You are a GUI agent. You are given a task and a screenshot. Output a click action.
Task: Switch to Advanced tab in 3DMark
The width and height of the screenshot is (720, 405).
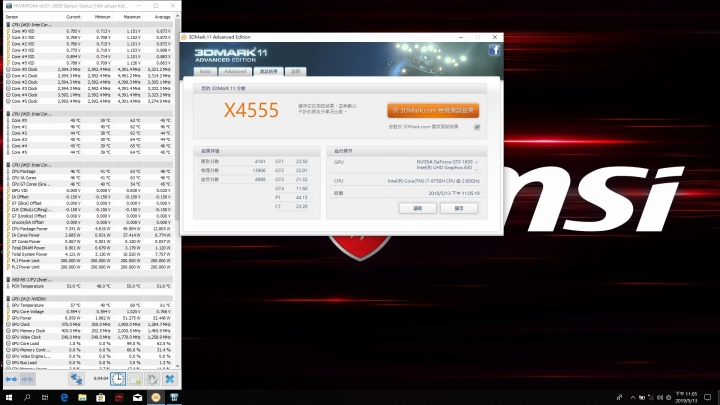pyautogui.click(x=235, y=72)
